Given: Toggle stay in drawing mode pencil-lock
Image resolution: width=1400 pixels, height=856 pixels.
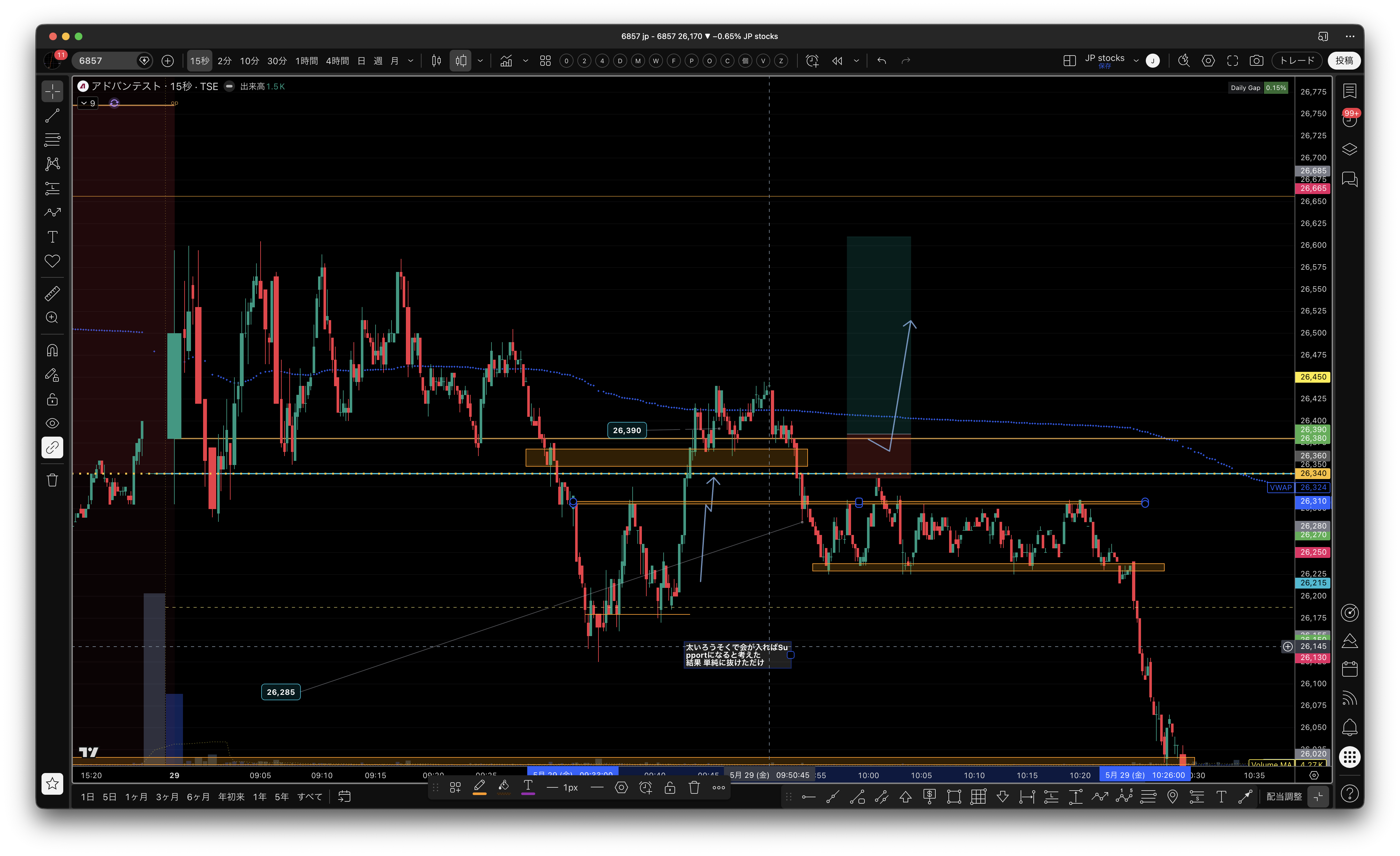Looking at the screenshot, I should coord(52,375).
